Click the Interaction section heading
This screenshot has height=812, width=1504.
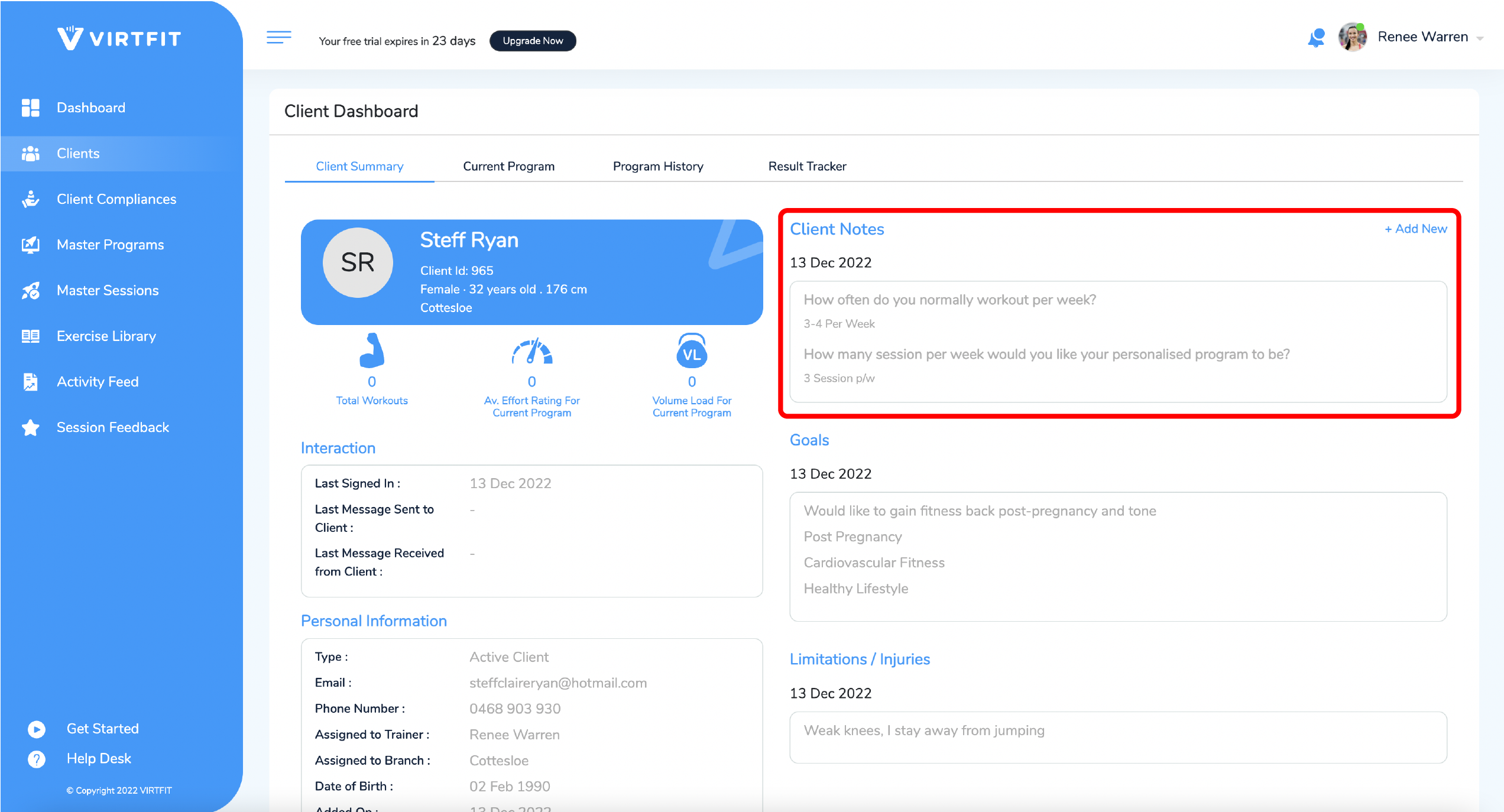tap(338, 448)
